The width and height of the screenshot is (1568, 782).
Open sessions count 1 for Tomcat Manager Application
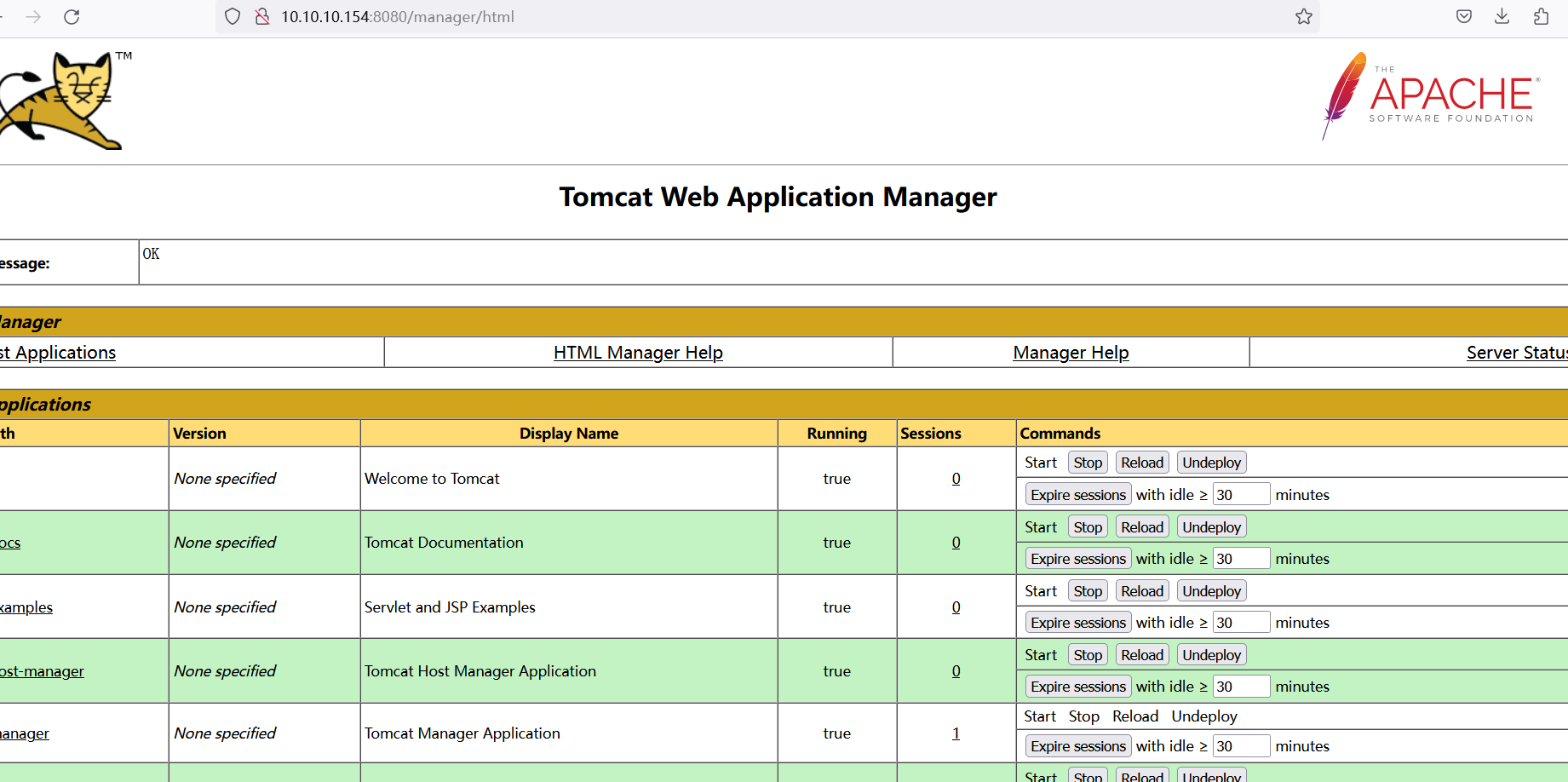pos(956,733)
